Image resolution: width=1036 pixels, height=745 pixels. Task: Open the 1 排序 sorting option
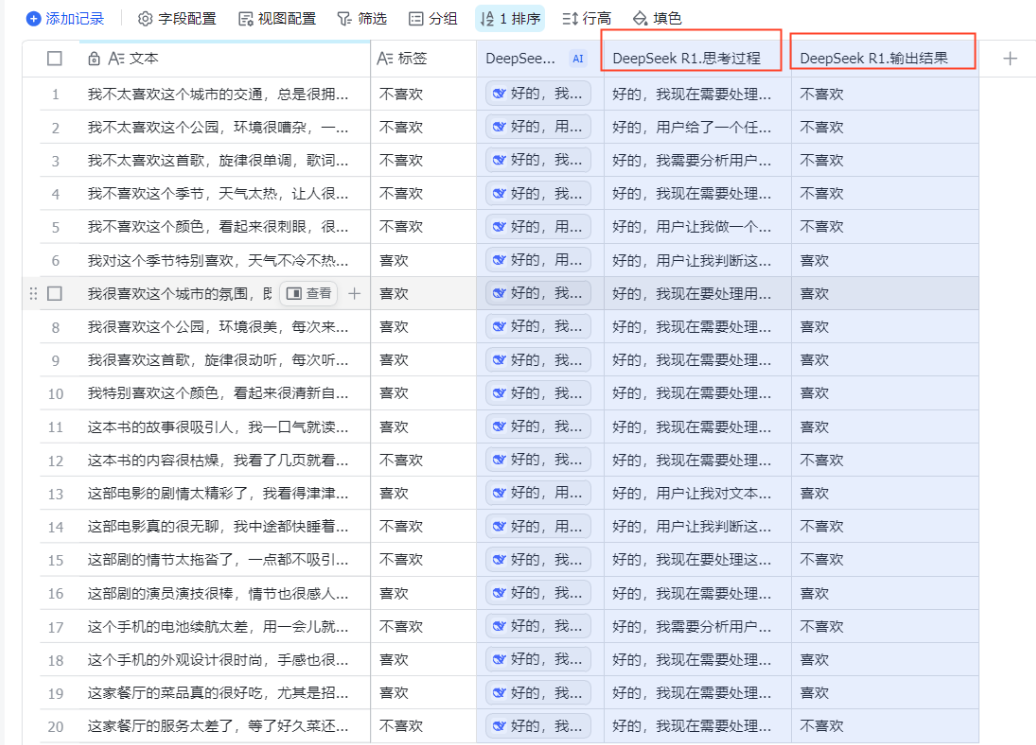[510, 18]
